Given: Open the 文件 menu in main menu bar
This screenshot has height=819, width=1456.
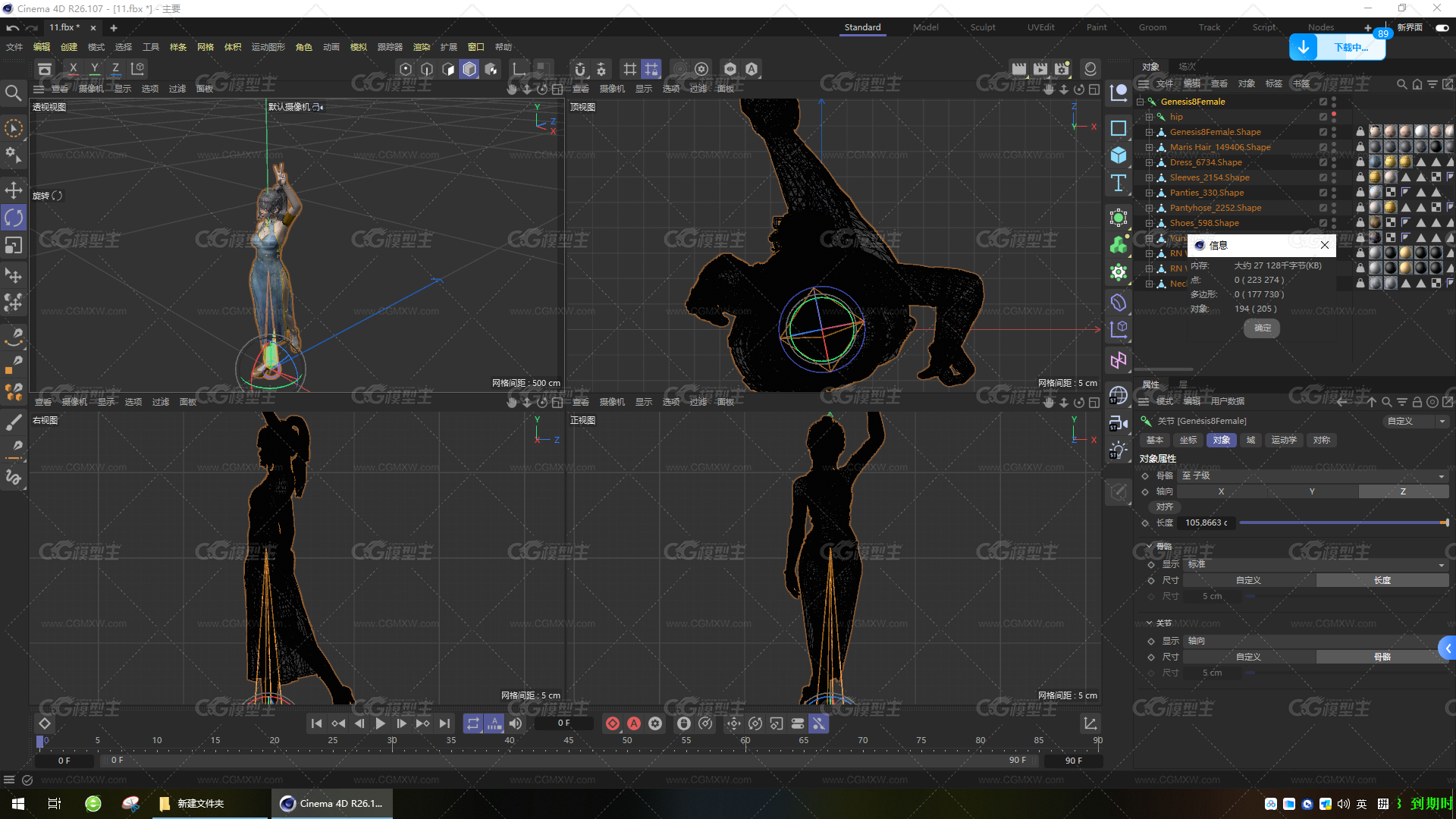Looking at the screenshot, I should pos(14,47).
